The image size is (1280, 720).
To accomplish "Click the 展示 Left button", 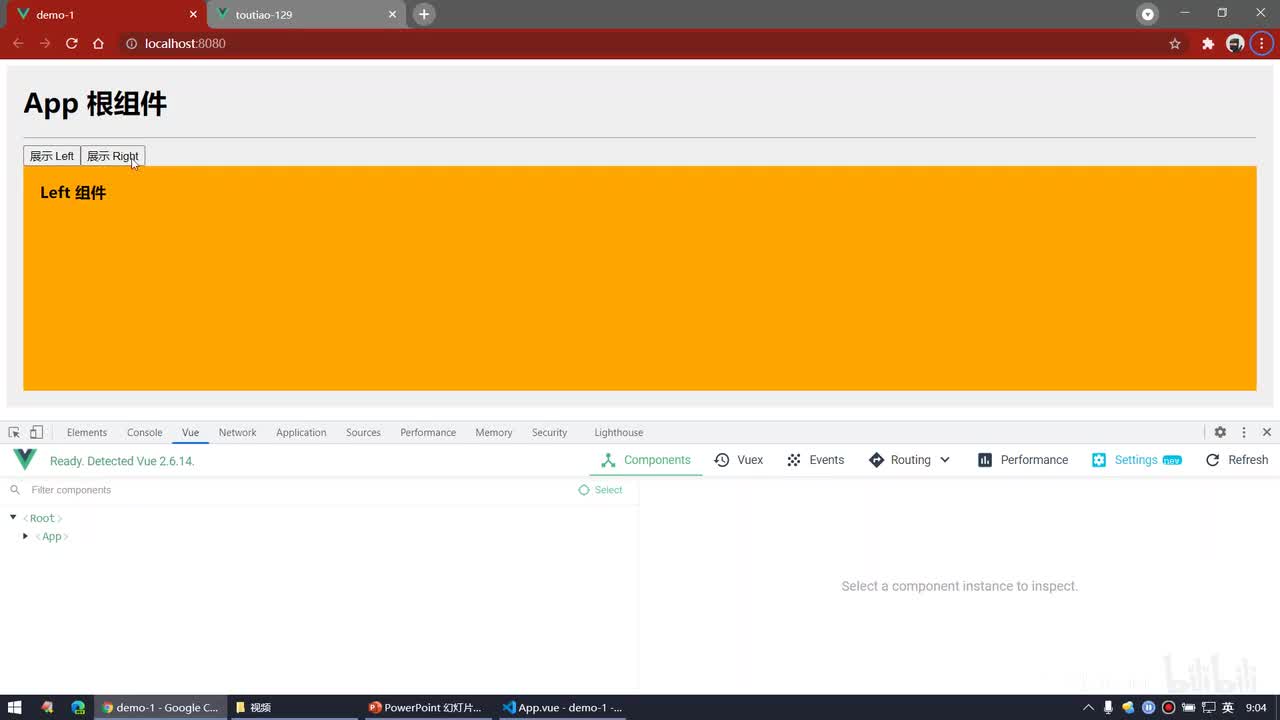I will point(52,156).
